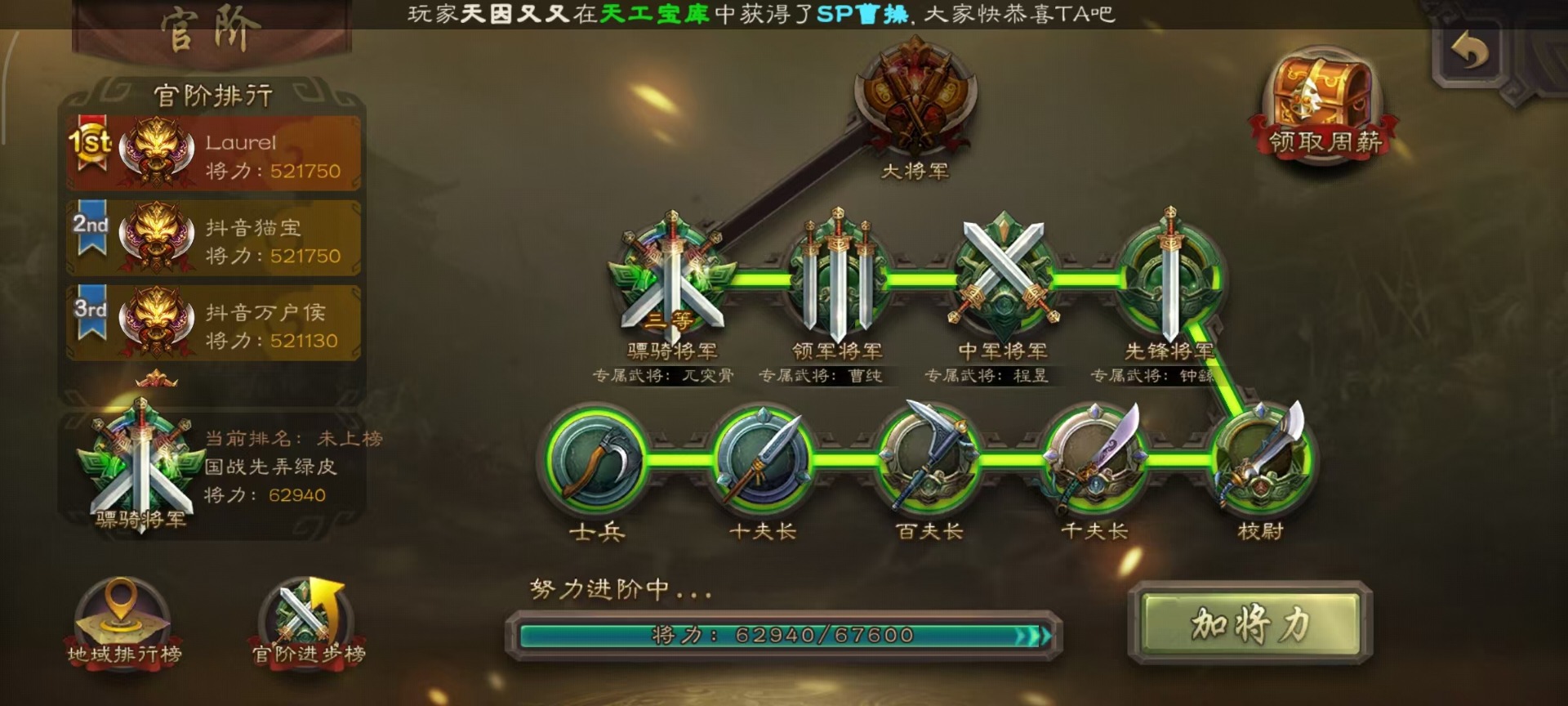
Task: Open third-place 抖音万户侯 ranking entry
Action: coord(214,324)
